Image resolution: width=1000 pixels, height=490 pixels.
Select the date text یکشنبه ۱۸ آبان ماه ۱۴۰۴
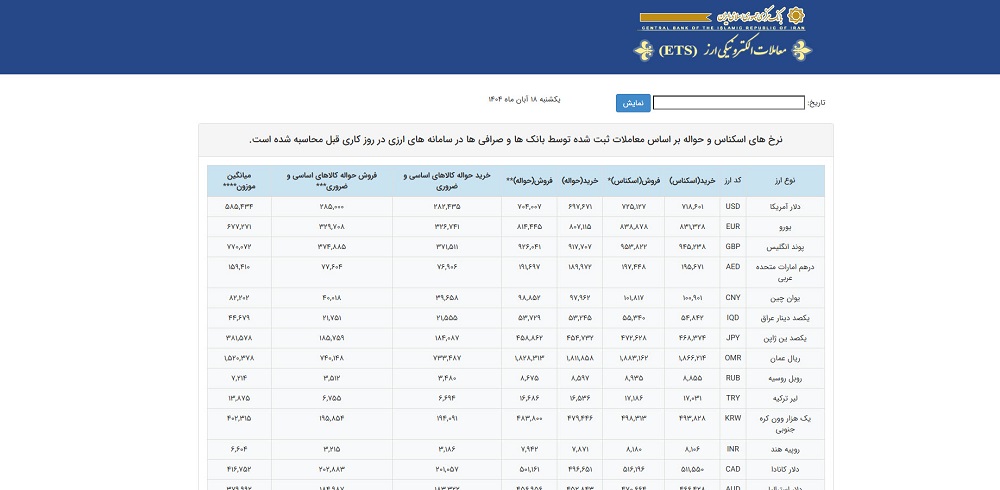524,100
